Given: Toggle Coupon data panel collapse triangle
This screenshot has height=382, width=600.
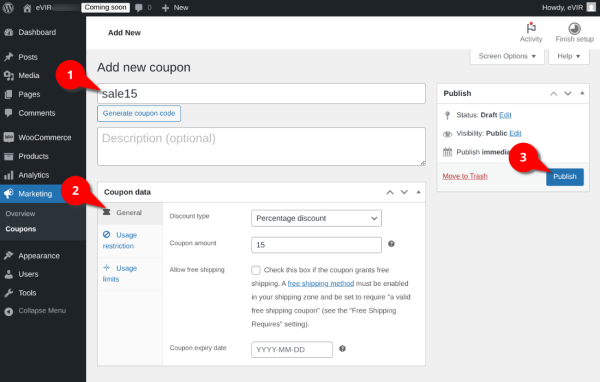Looking at the screenshot, I should 418,192.
